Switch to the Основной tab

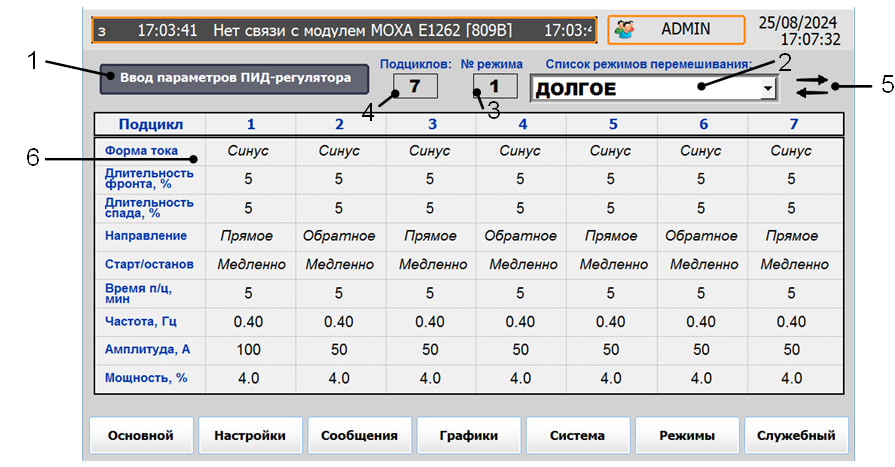[x=141, y=436]
